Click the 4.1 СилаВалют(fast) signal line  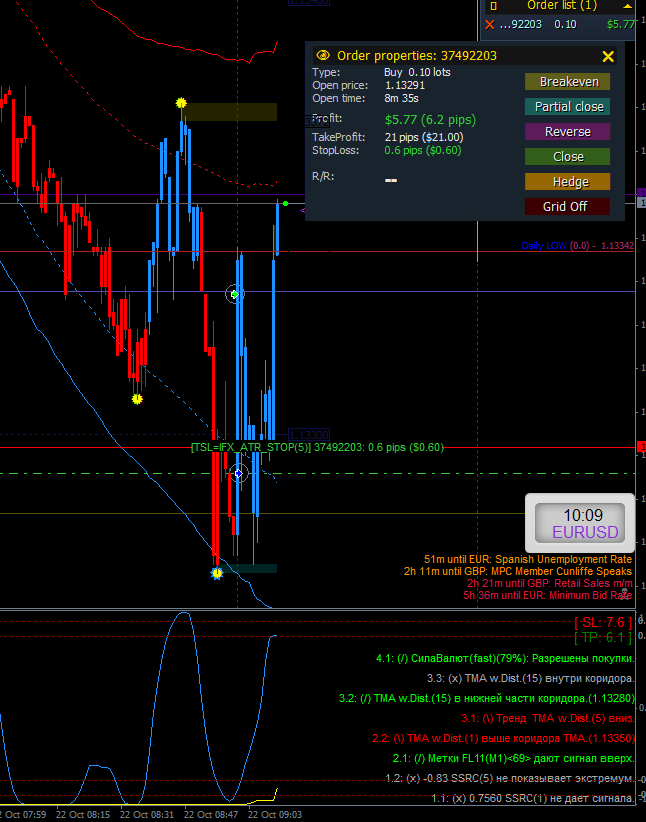coord(505,658)
